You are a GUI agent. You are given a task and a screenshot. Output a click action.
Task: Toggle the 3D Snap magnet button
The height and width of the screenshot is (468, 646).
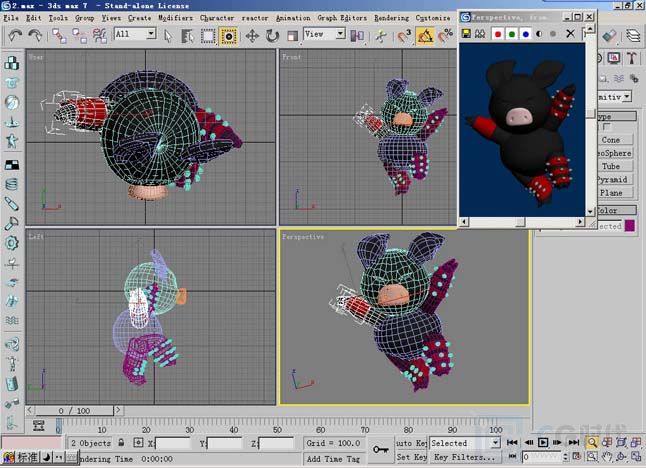[x=405, y=36]
